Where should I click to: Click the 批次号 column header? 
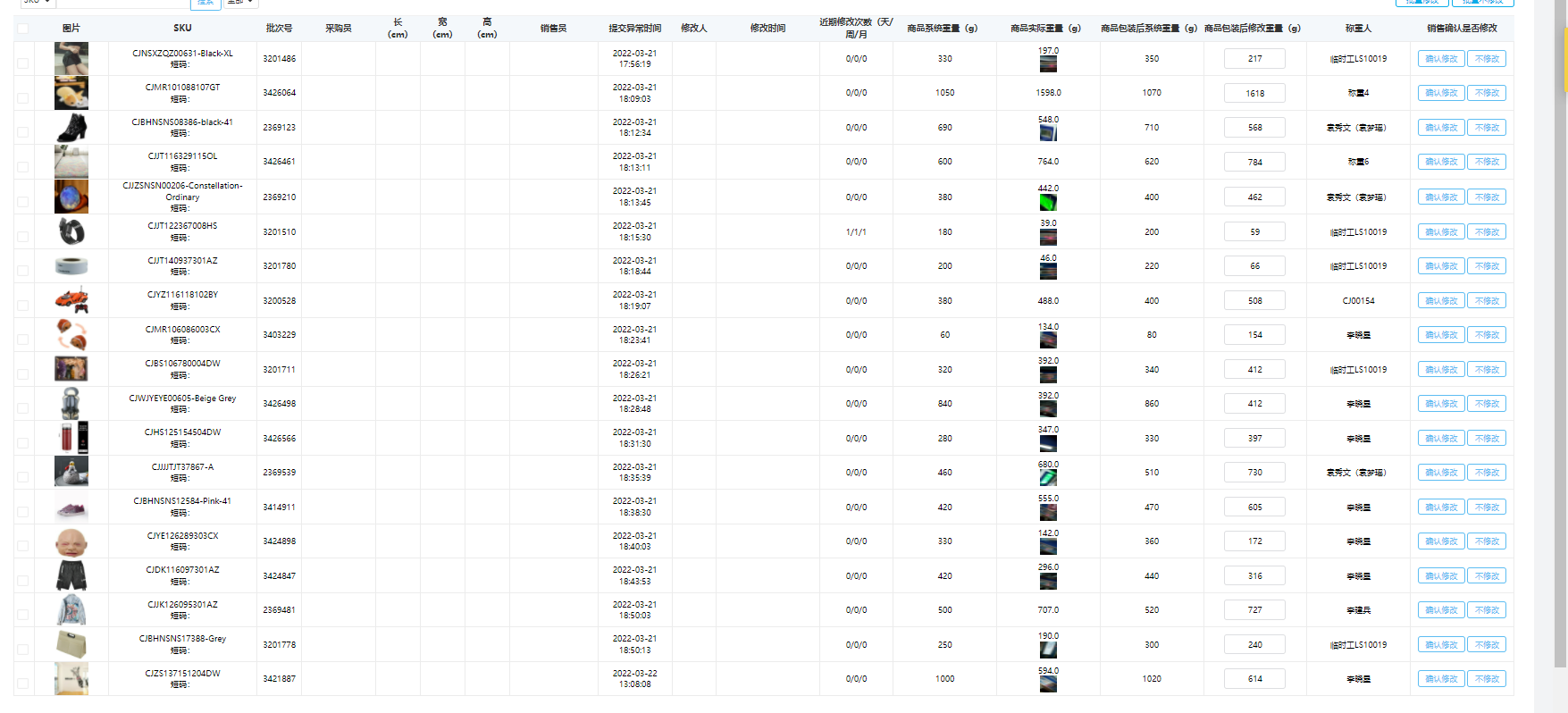pos(279,29)
